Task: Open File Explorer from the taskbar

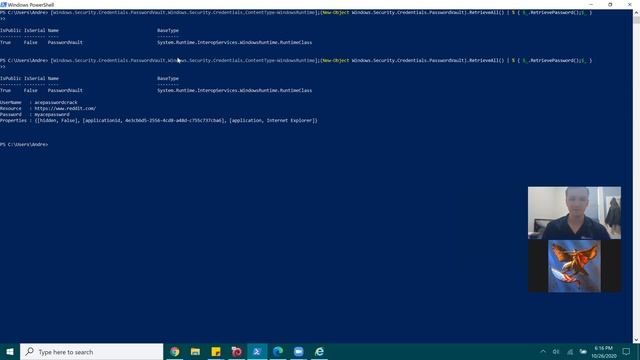Action: pyautogui.click(x=195, y=351)
